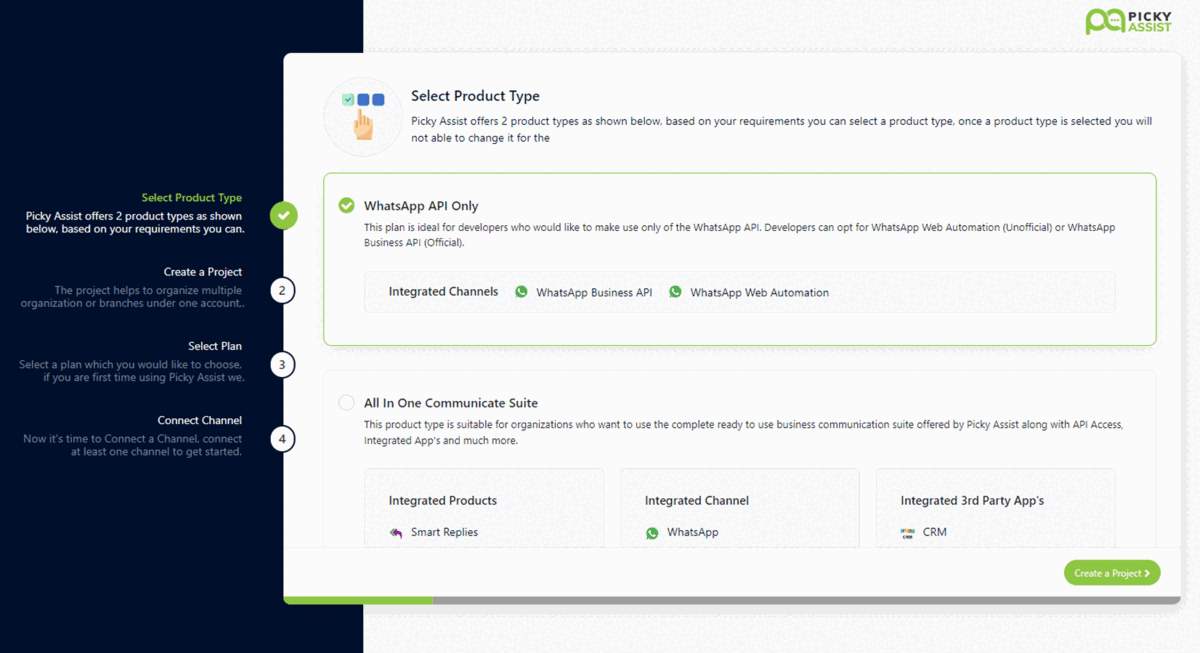Click the green setup progress bar
1200x653 pixels.
pyautogui.click(x=358, y=600)
